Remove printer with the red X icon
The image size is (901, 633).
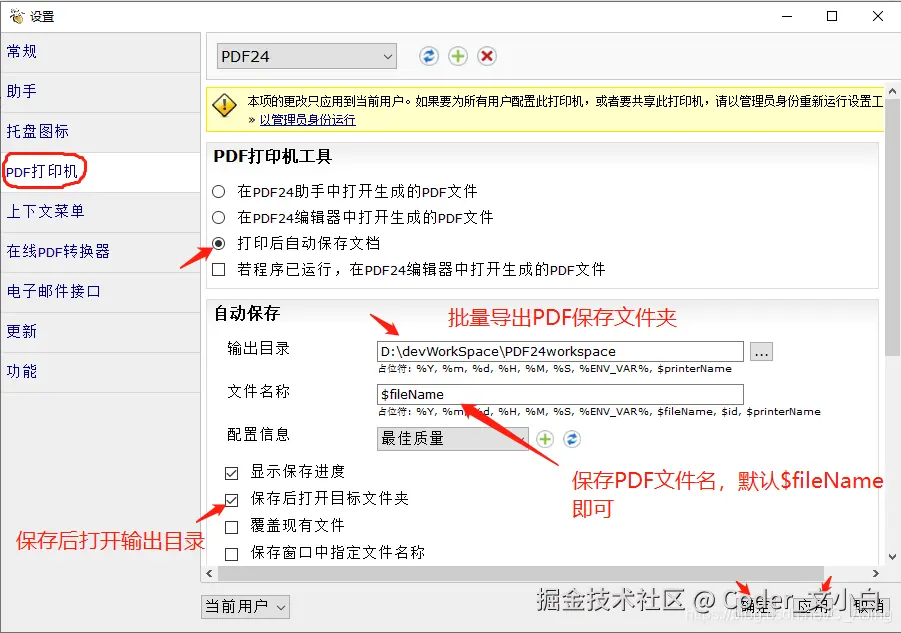[487, 56]
